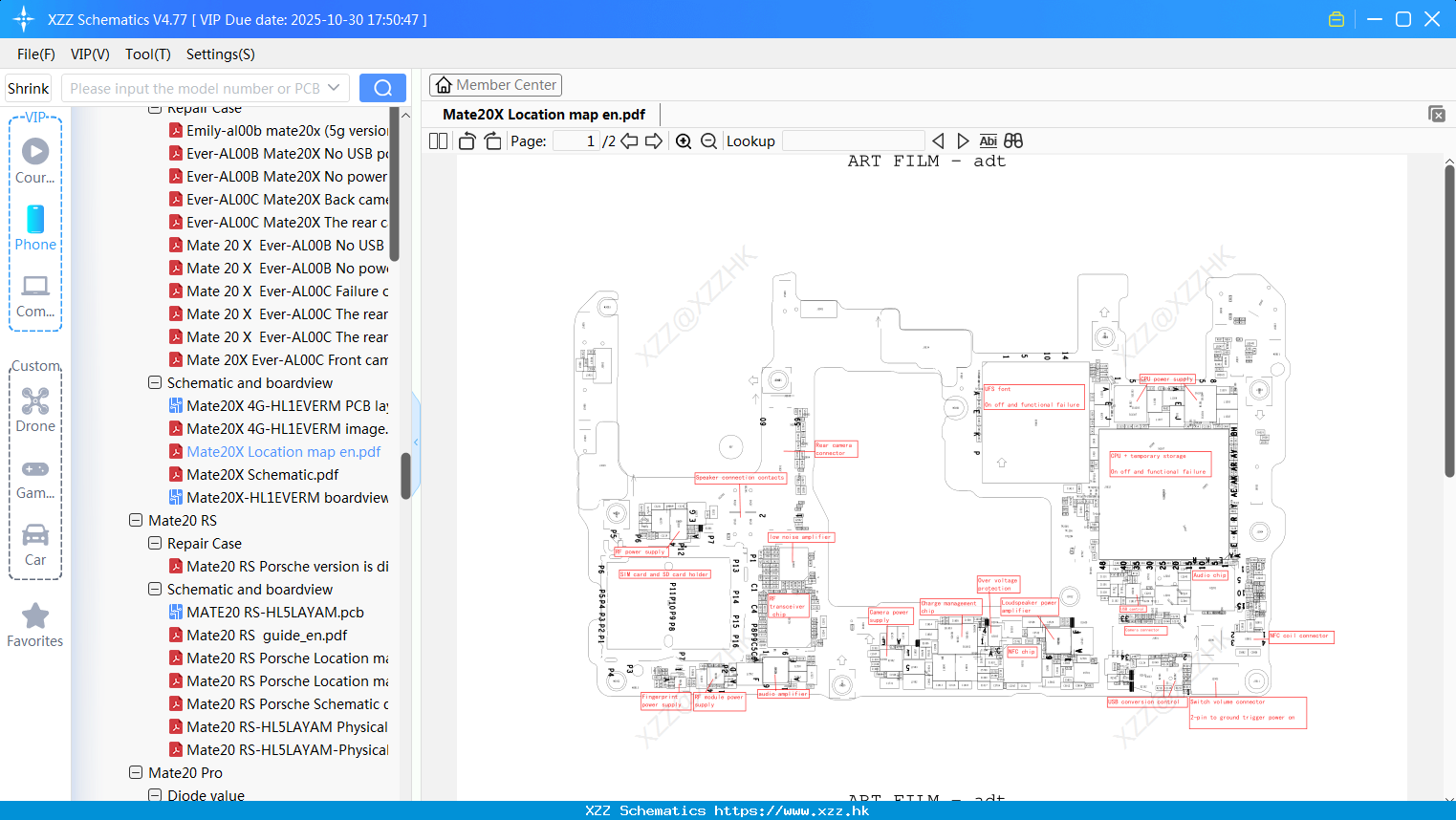Screen dimensions: 1456x820
Task: Open the Car category
Action: coord(35,545)
